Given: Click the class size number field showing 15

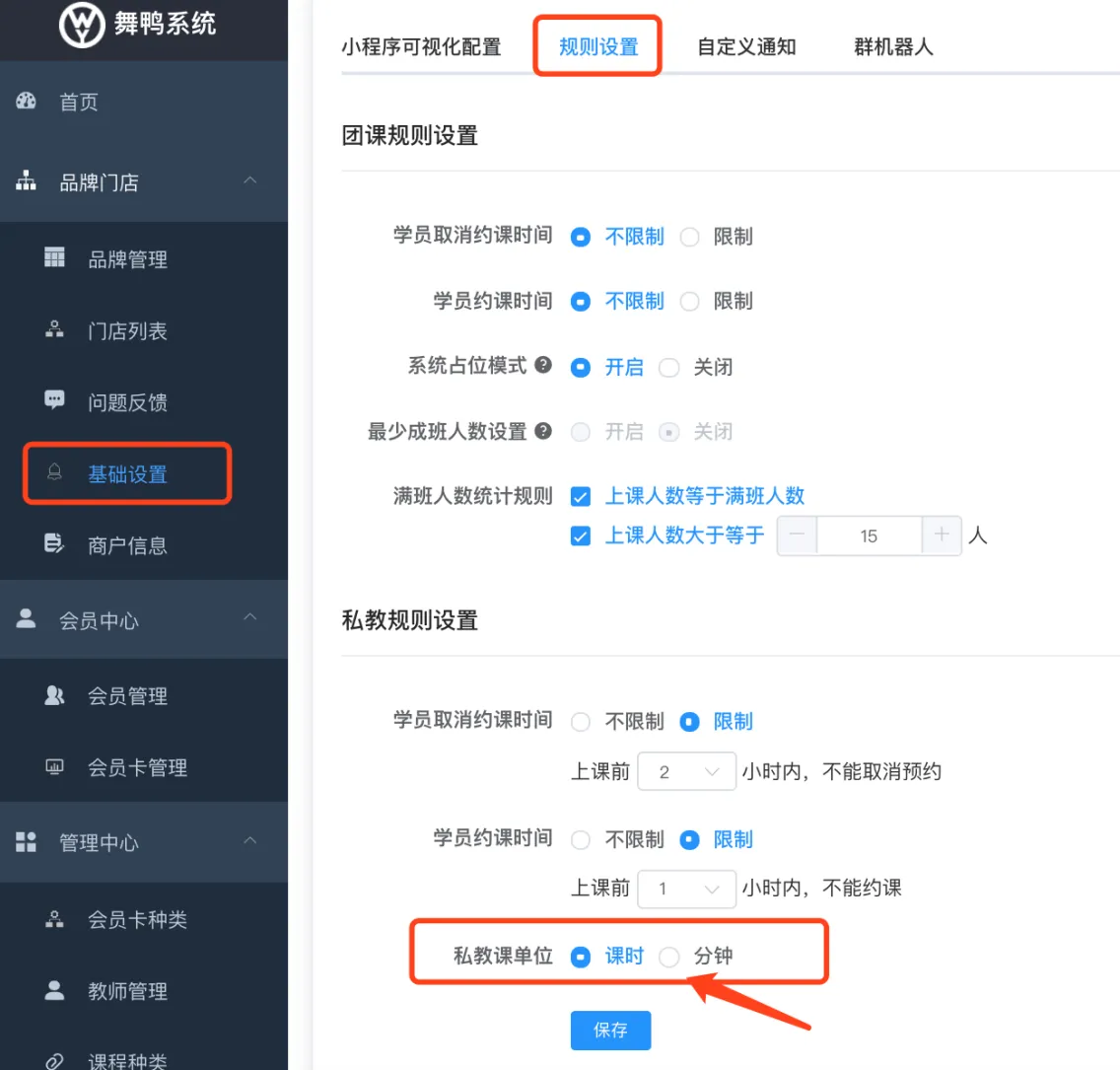Looking at the screenshot, I should pyautogui.click(x=869, y=535).
